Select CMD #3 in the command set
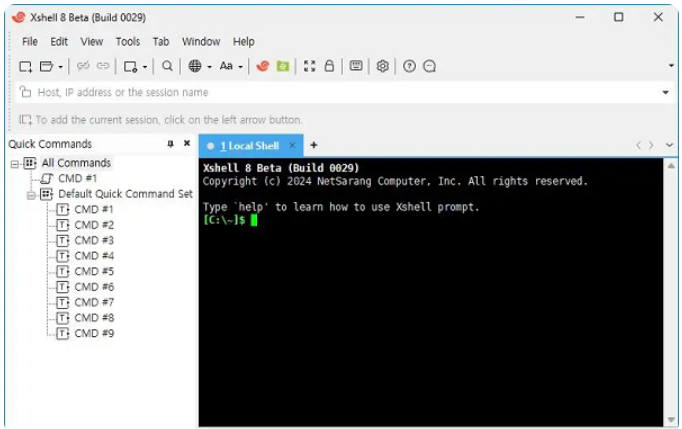Image resolution: width=682 pixels, height=429 pixels. coord(94,241)
